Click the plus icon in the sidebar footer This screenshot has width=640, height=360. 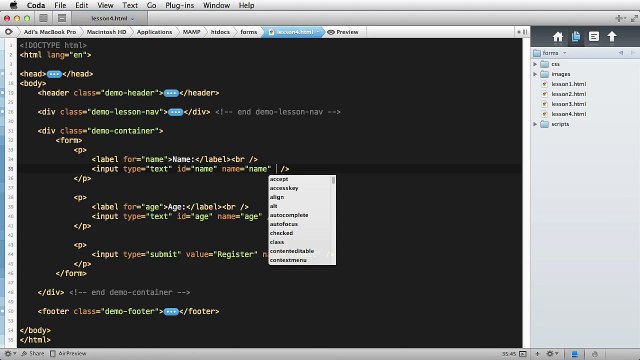[x=537, y=354]
